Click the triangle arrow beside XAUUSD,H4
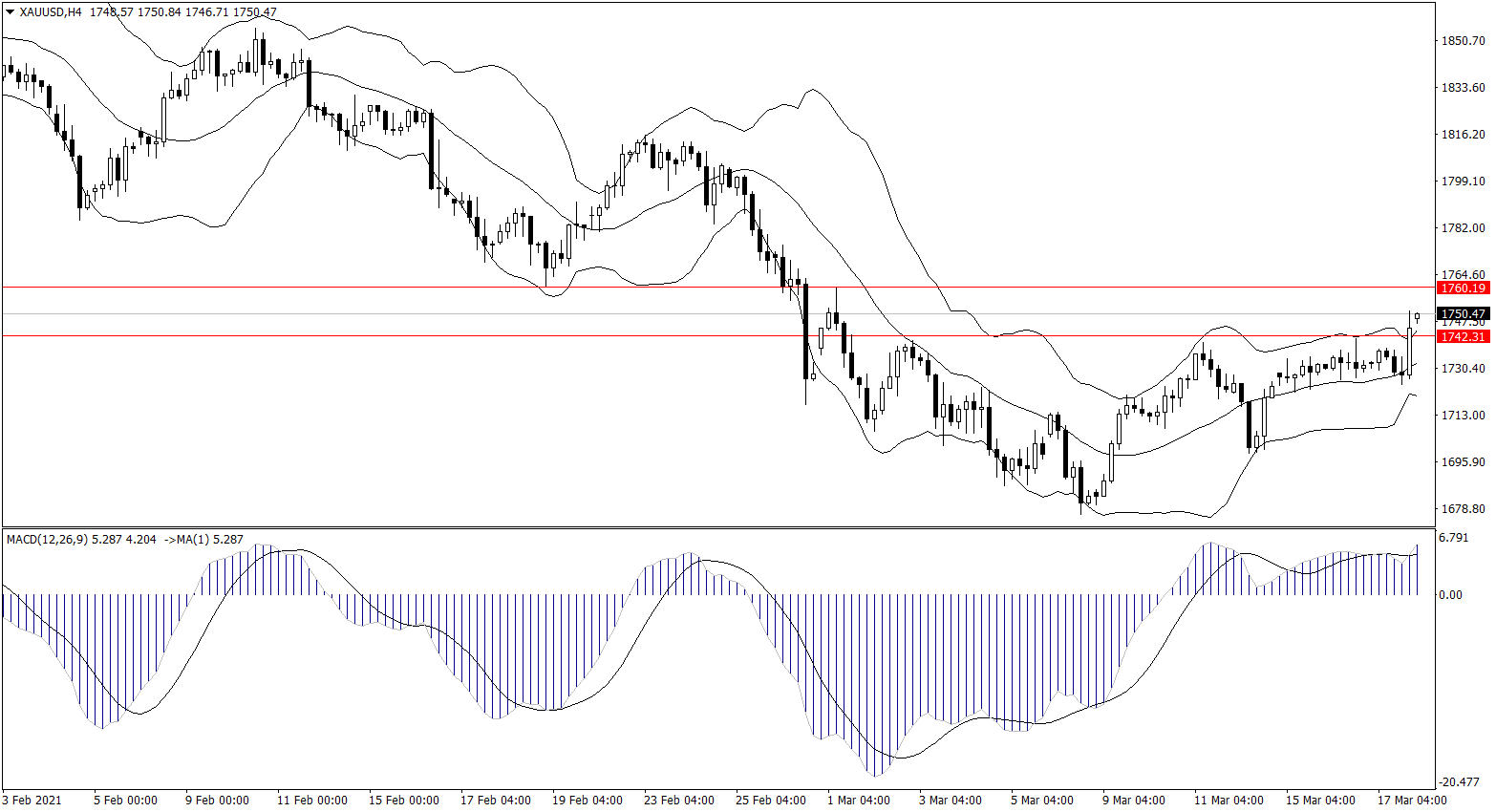The height and width of the screenshot is (812, 1496). [11, 12]
